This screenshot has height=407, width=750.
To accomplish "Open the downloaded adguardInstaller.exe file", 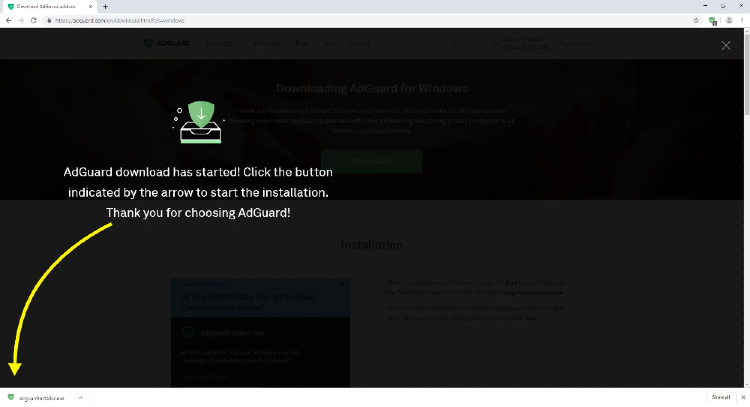I will pyautogui.click(x=37, y=398).
